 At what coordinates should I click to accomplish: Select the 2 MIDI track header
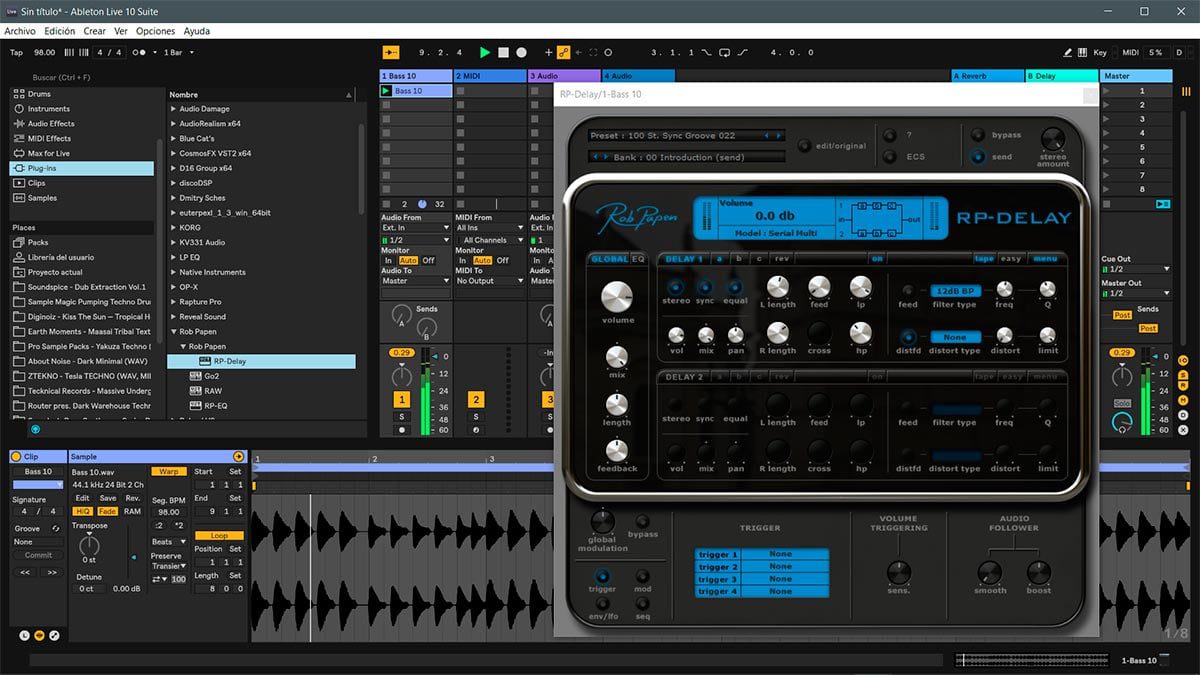tap(490, 75)
